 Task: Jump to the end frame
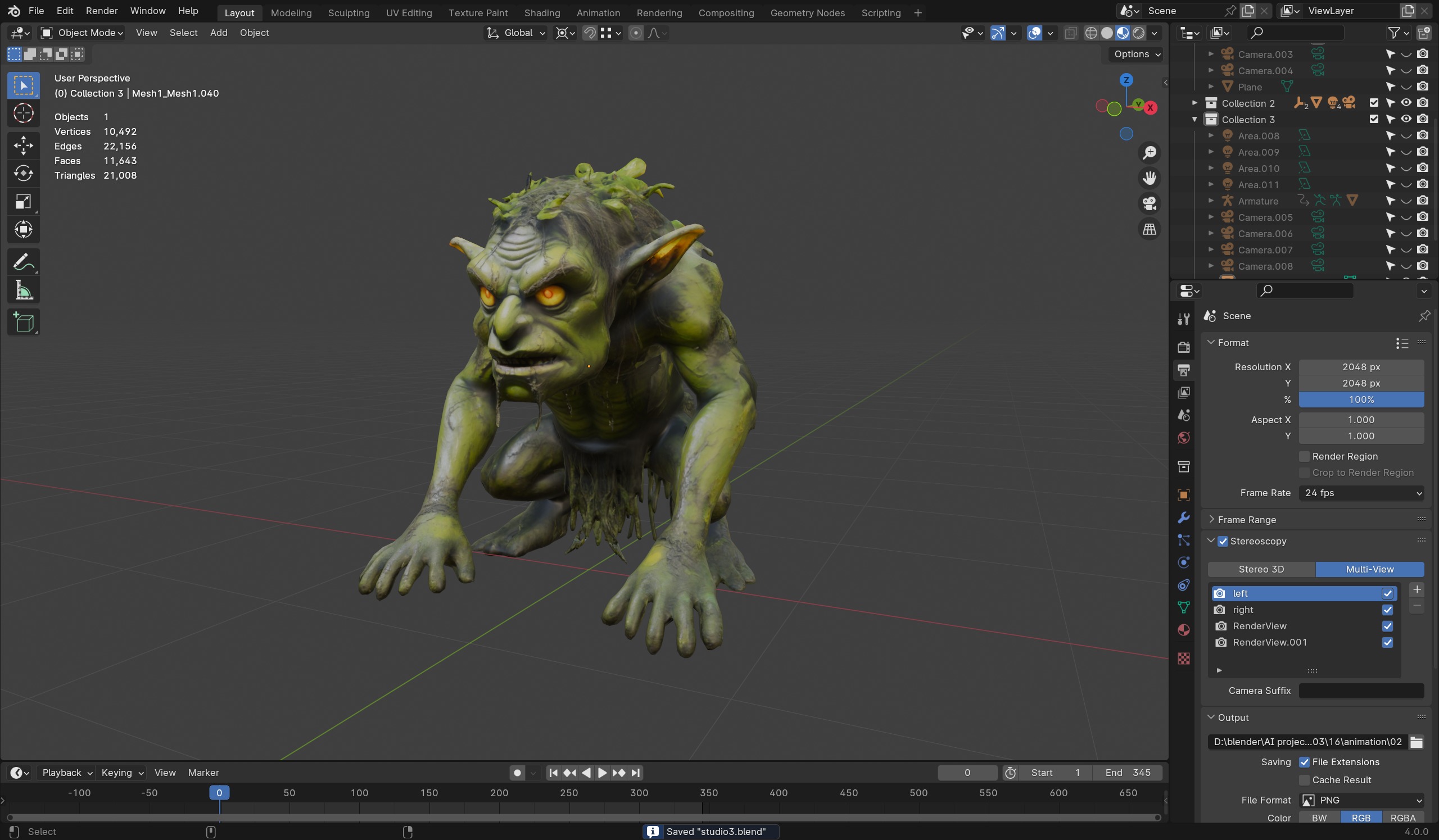tap(636, 773)
